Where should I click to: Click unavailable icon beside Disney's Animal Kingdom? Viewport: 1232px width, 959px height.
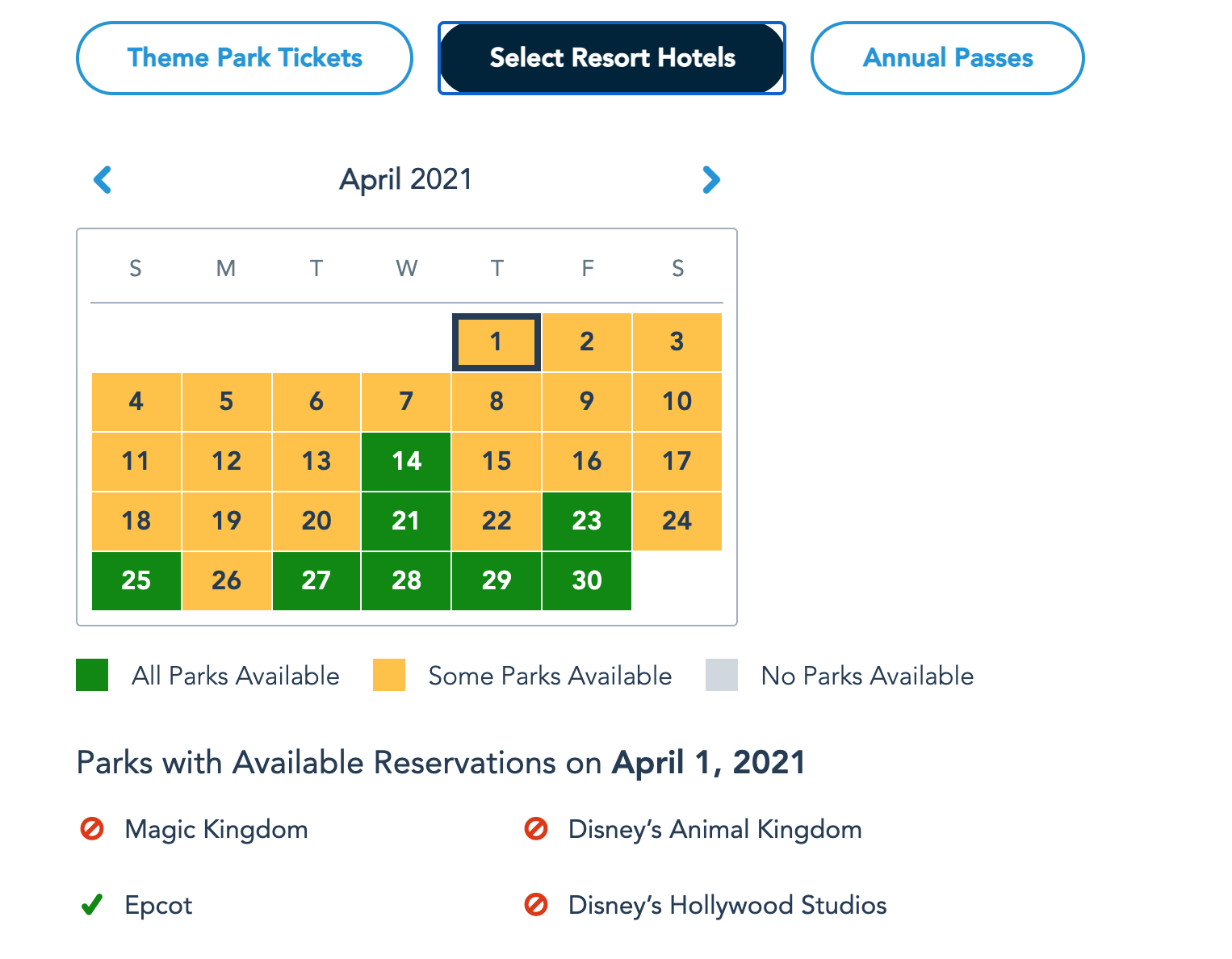pyautogui.click(x=536, y=829)
